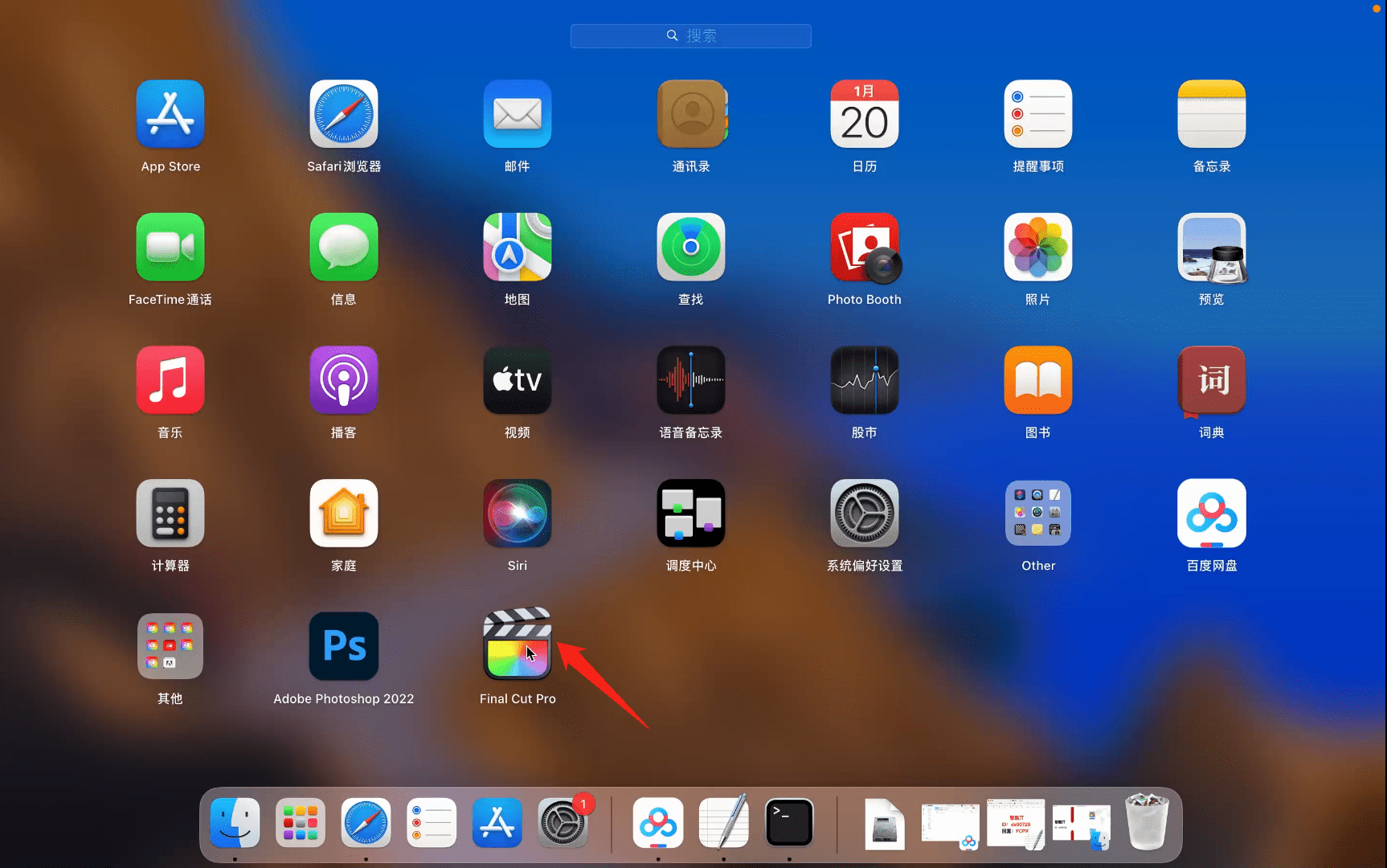Open the 邮件 Mail app
The width and height of the screenshot is (1387, 868).
[518, 114]
